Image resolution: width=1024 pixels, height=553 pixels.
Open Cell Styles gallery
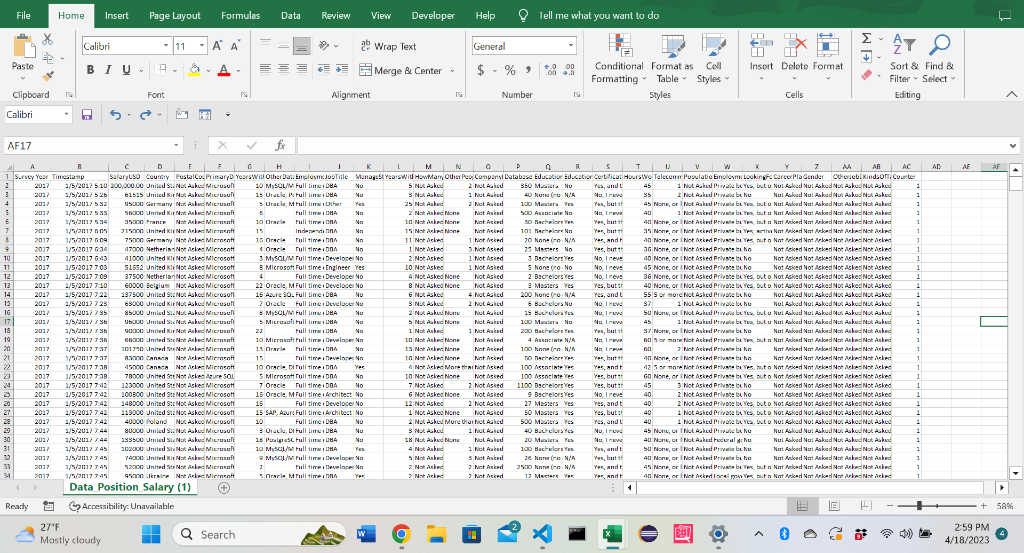pos(713,59)
